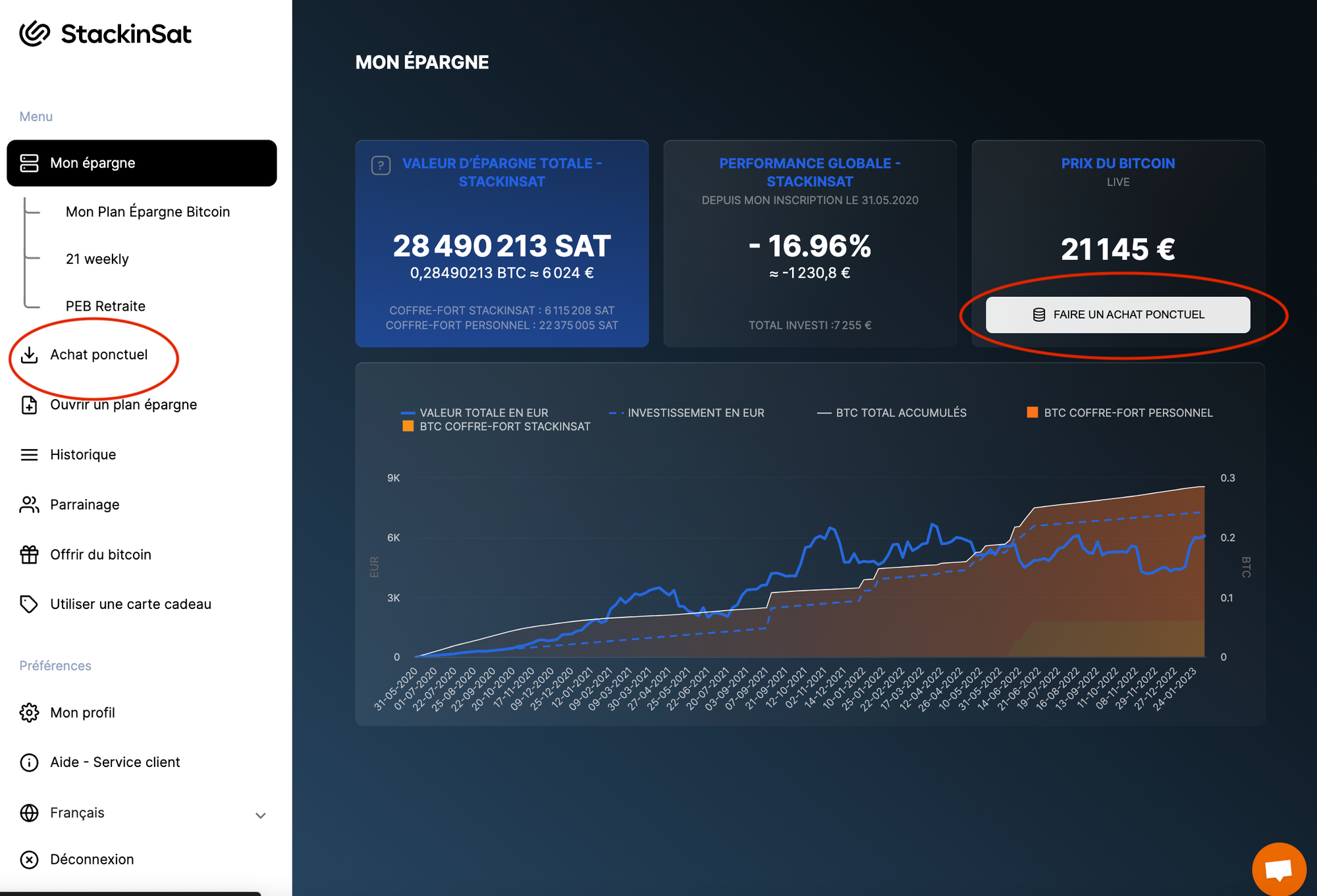Click the Achat ponctuel download icon
This screenshot has width=1317, height=896.
click(29, 355)
